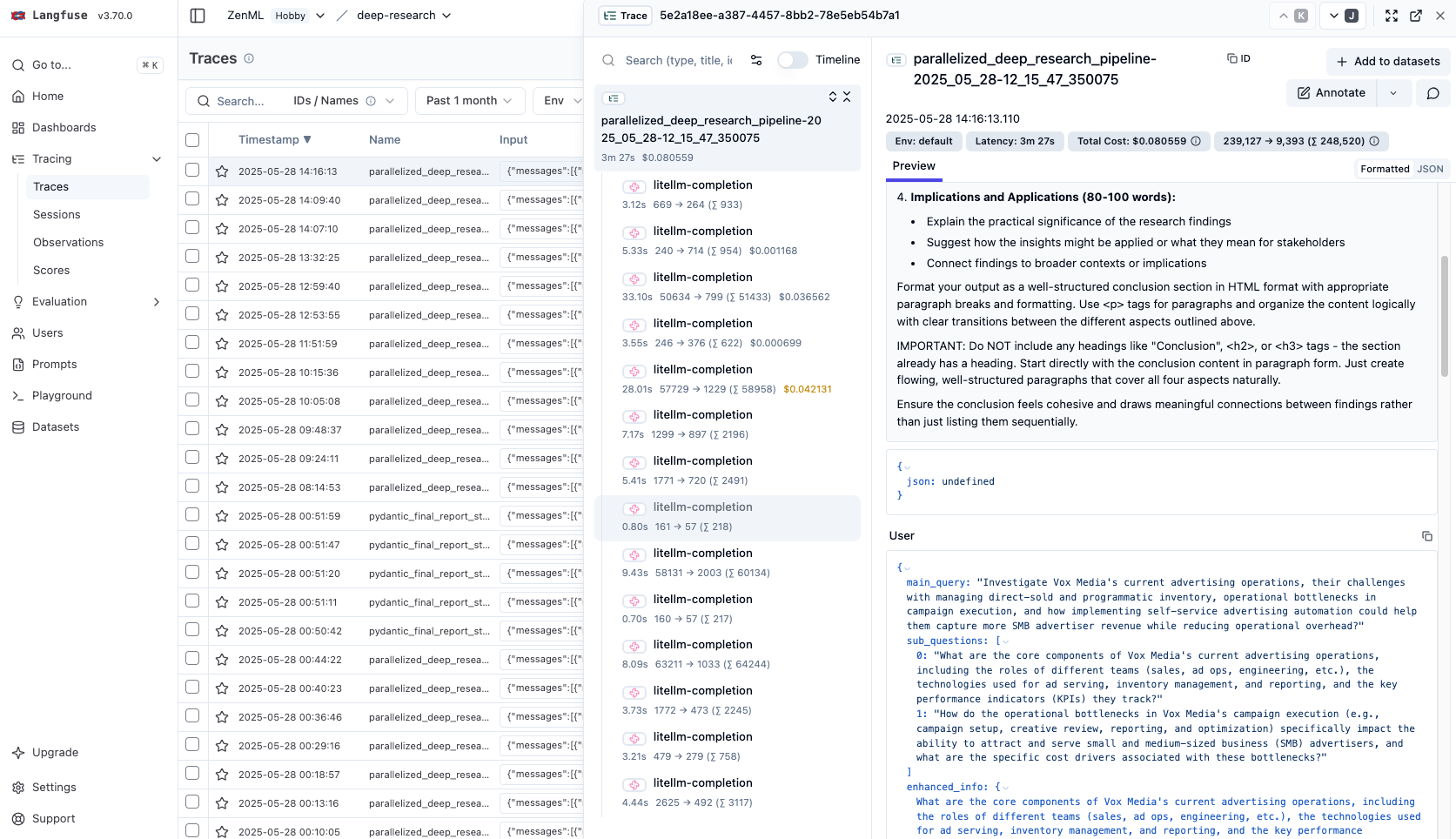Copy the trace ID

[x=1238, y=58]
